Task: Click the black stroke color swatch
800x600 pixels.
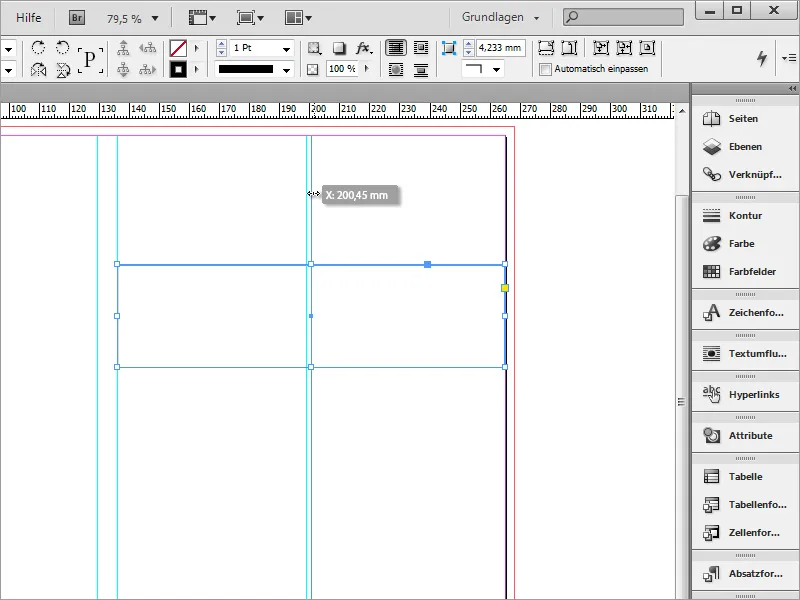Action: [178, 69]
